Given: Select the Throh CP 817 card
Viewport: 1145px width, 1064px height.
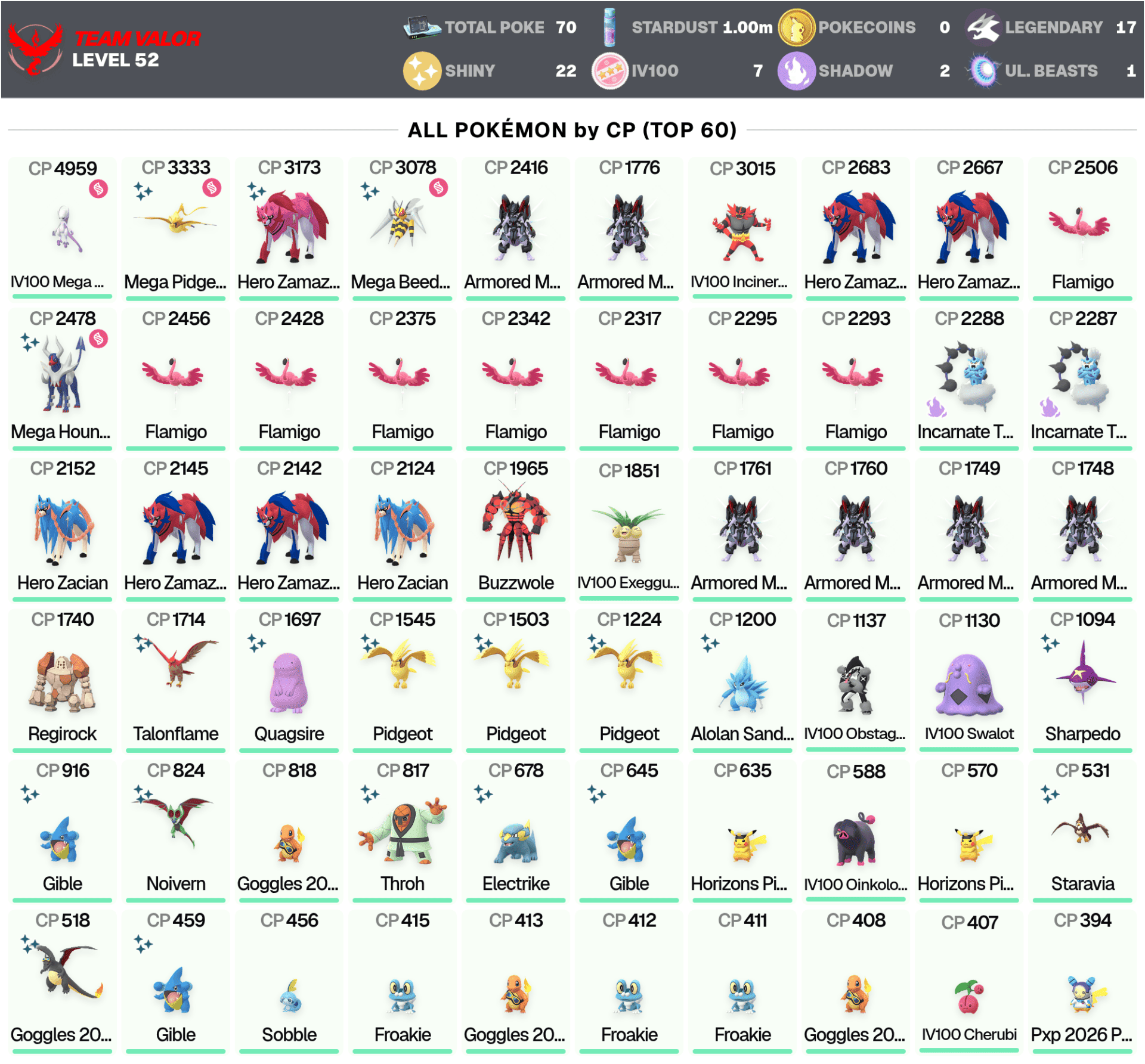Looking at the screenshot, I should (403, 831).
